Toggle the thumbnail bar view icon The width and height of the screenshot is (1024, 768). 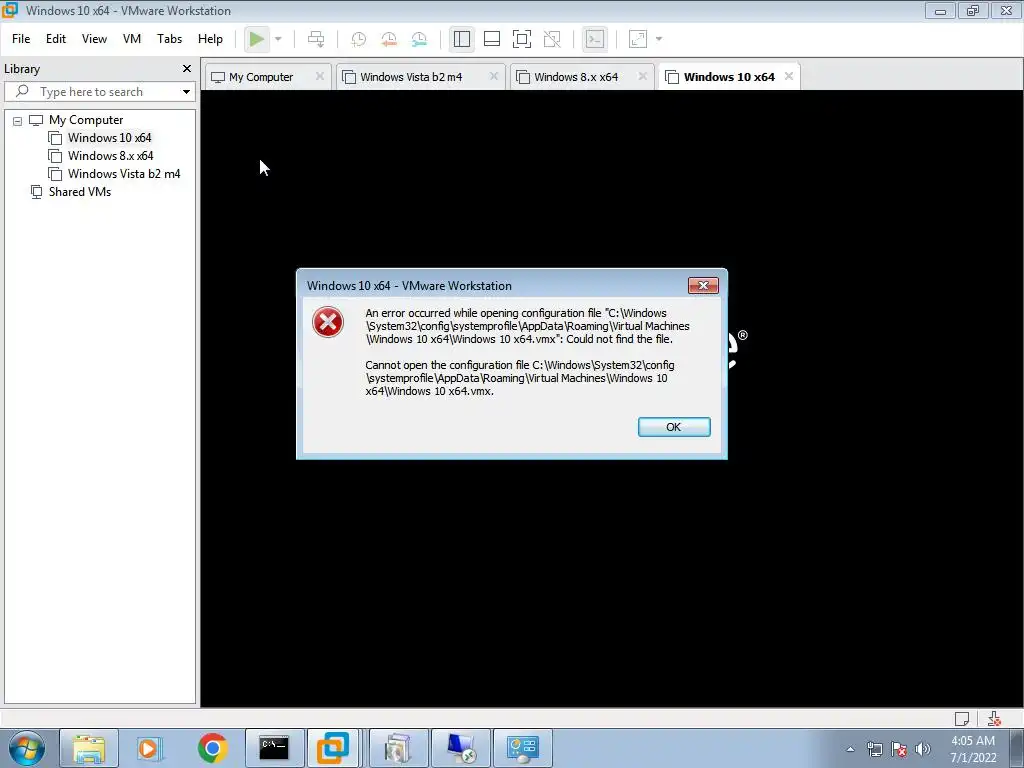coord(492,39)
